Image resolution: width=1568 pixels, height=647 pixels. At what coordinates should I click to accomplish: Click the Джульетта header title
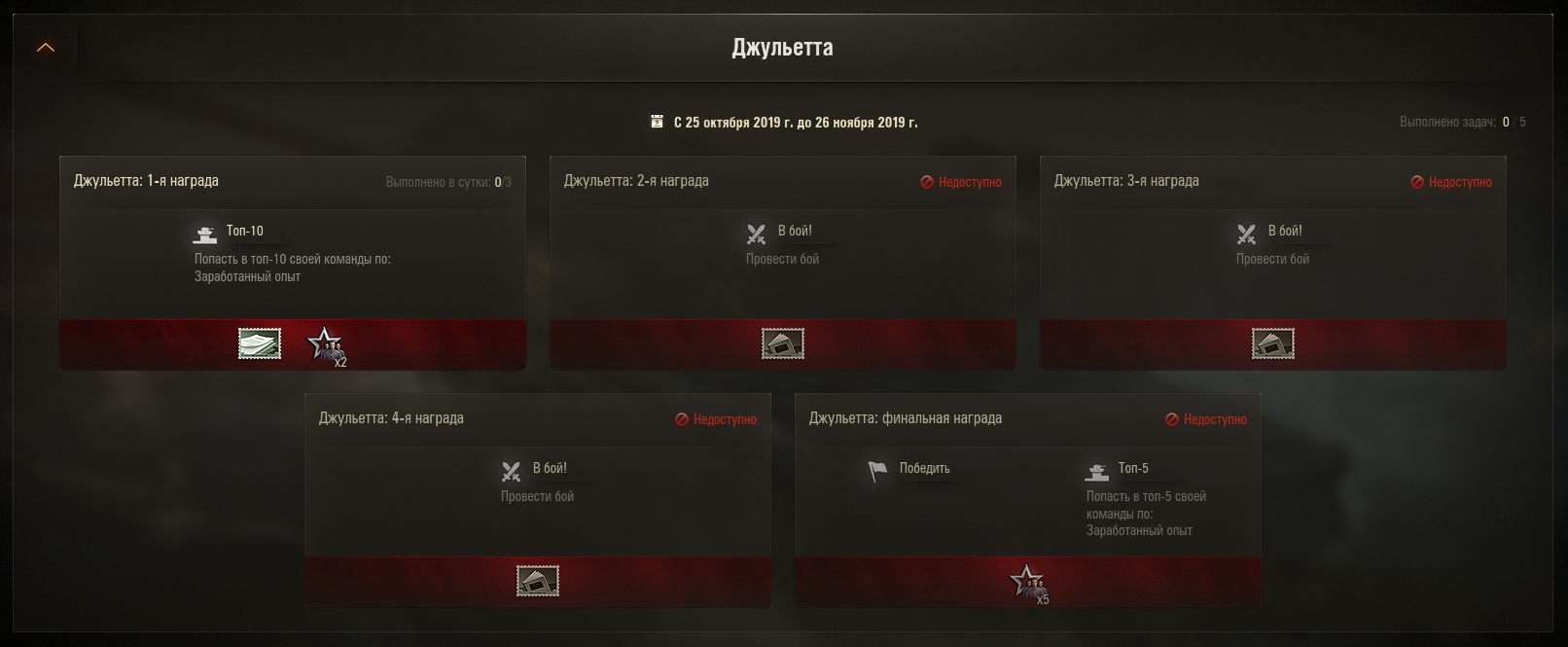click(x=783, y=48)
